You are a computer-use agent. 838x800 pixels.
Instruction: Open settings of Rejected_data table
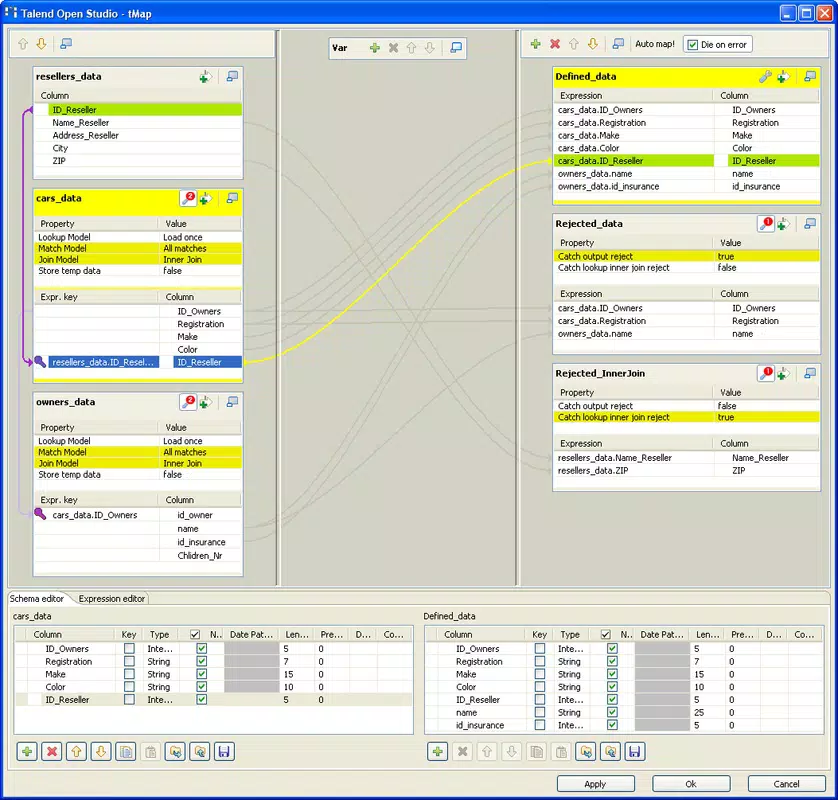(x=766, y=224)
